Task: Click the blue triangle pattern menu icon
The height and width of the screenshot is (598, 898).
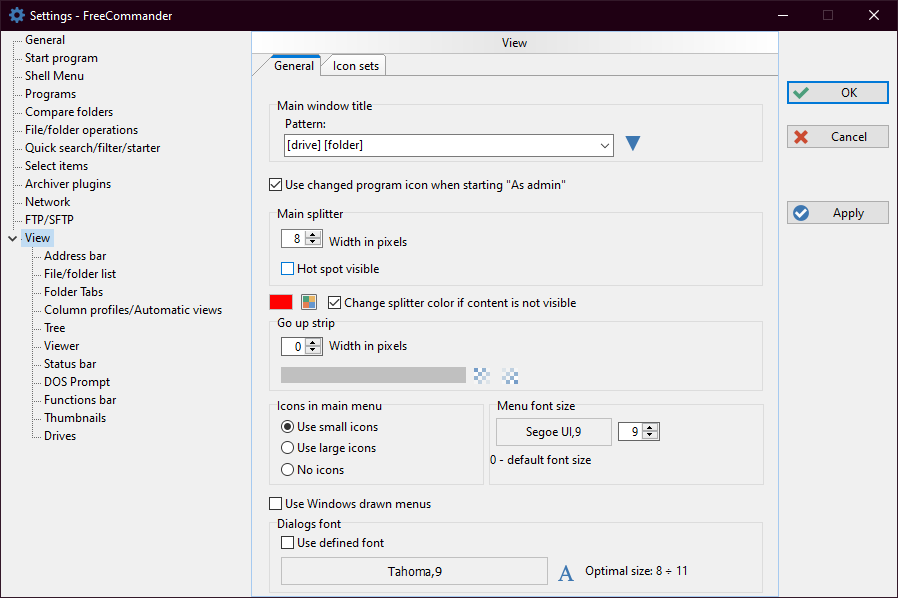Action: coord(632,144)
